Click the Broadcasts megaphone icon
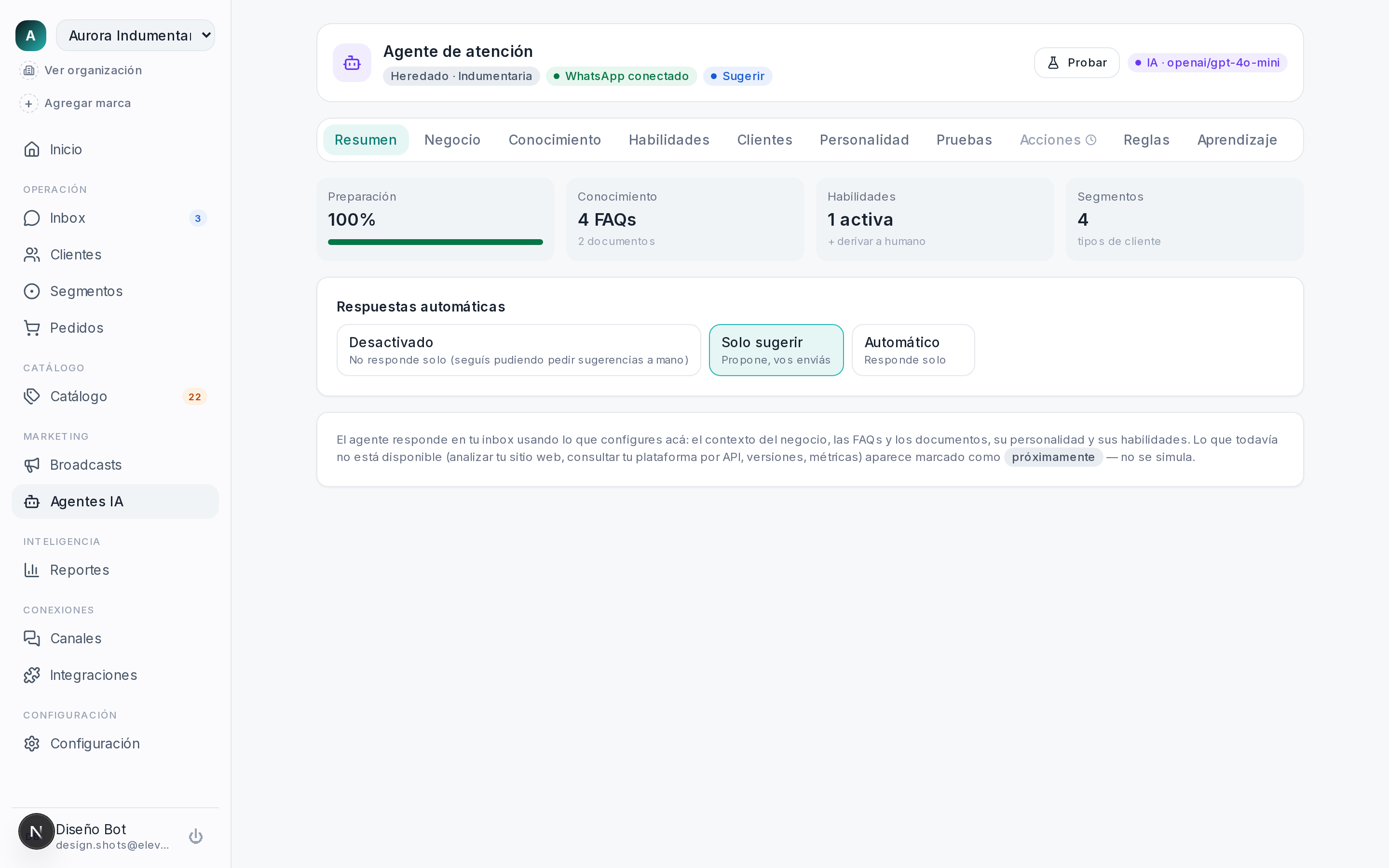This screenshot has width=1389, height=868. point(32,465)
